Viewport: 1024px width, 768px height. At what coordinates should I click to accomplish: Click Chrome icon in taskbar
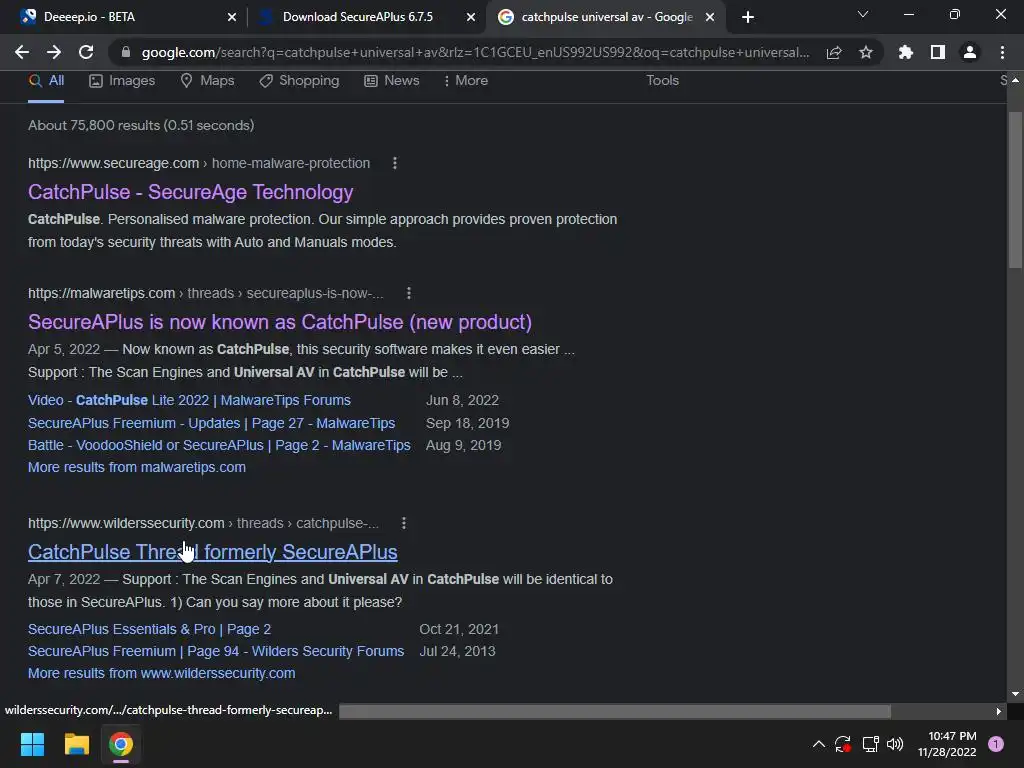(x=121, y=744)
